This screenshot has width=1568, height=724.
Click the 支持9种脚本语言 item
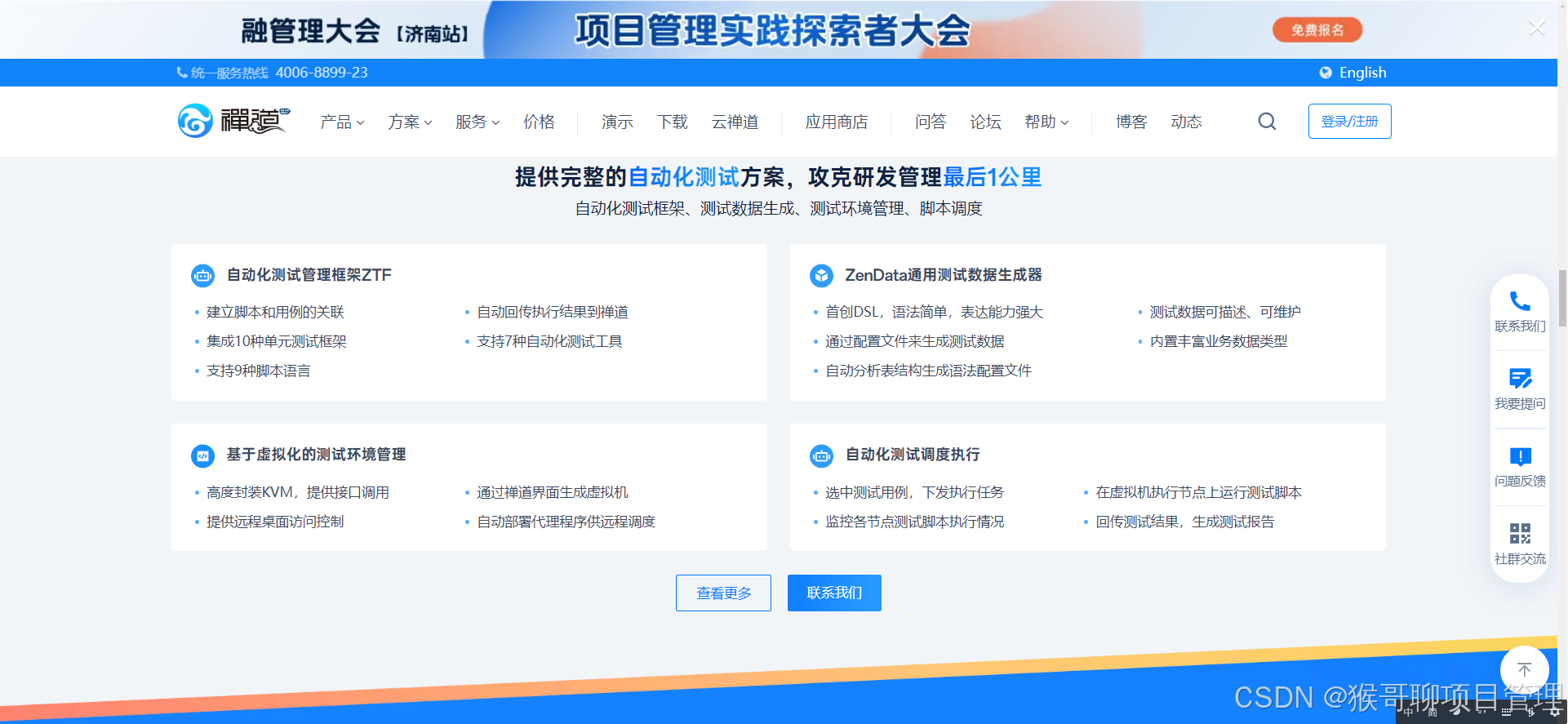(x=259, y=371)
